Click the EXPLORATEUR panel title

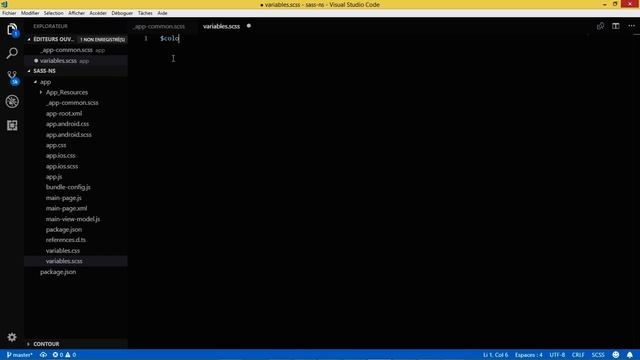(50, 26)
